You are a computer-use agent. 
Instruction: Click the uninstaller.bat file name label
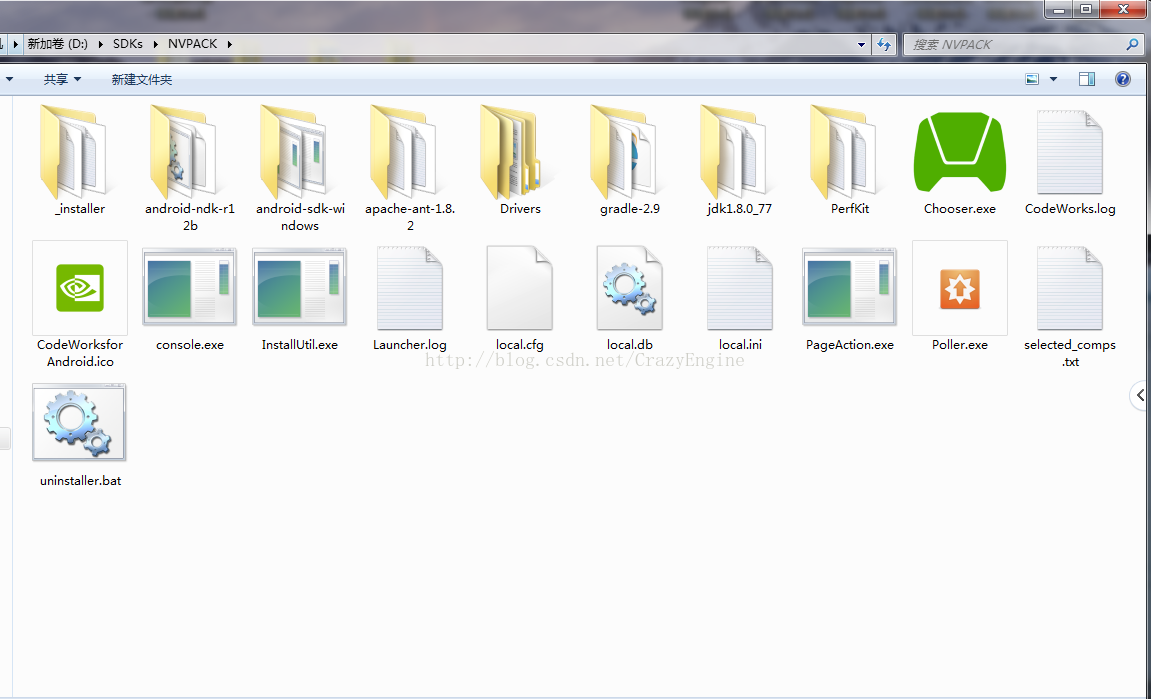(80, 481)
